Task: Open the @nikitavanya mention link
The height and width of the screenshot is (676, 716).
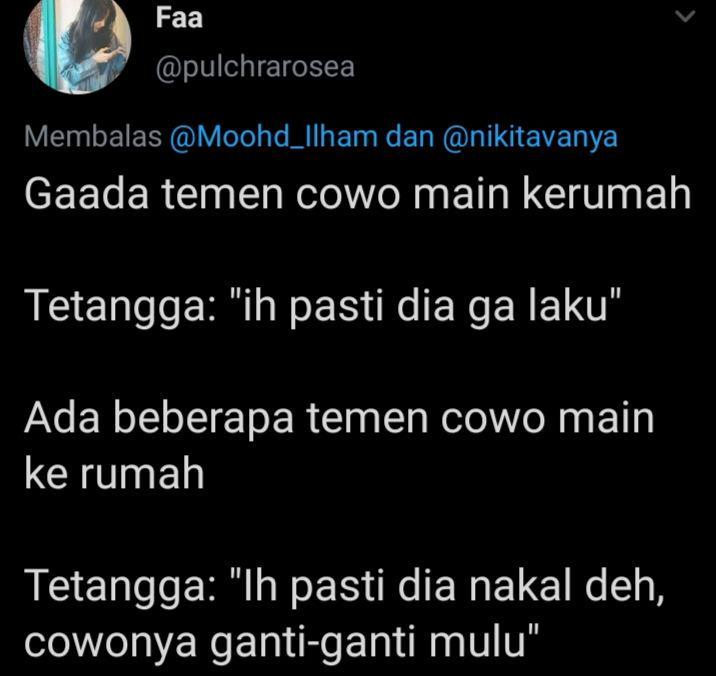Action: tap(530, 137)
